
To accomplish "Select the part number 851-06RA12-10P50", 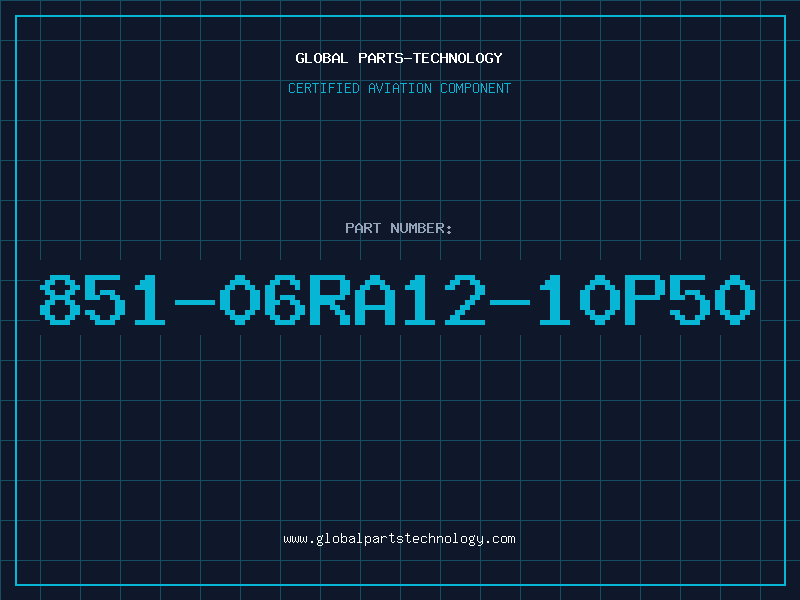I will click(397, 299).
